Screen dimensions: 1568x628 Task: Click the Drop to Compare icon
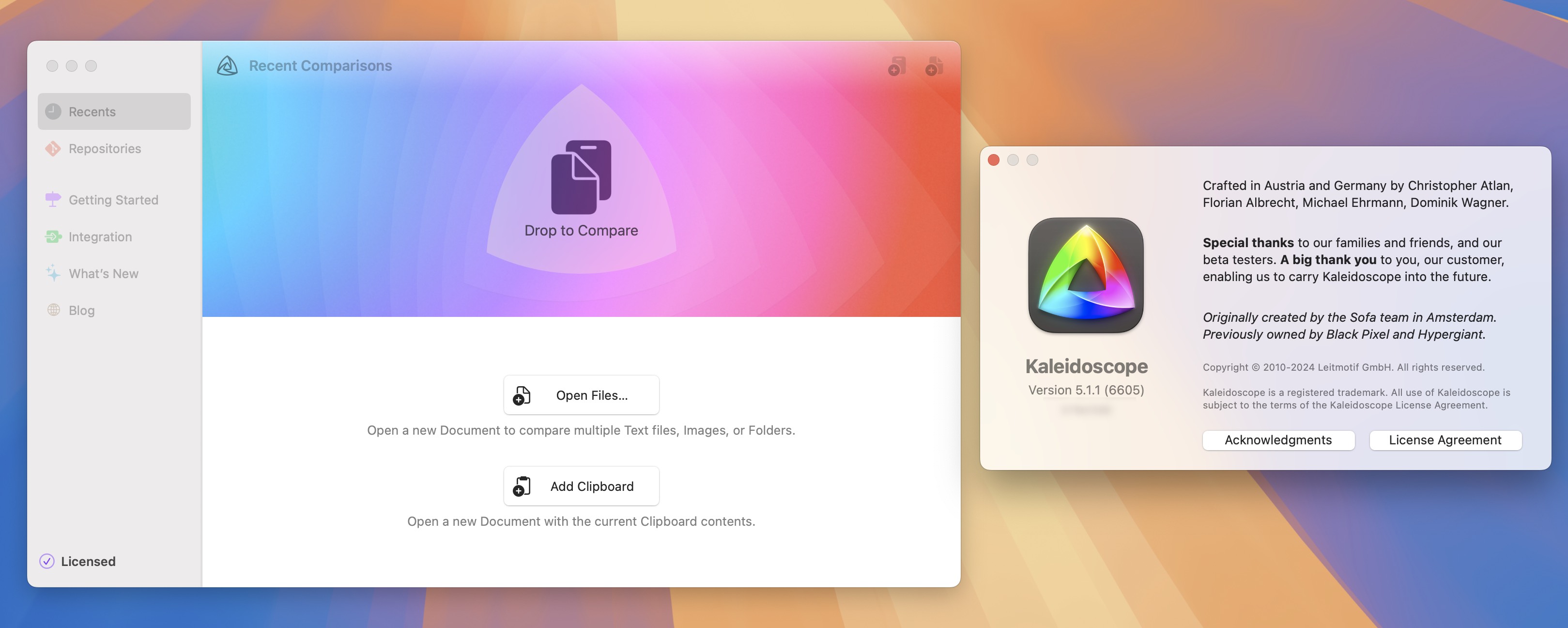[581, 177]
